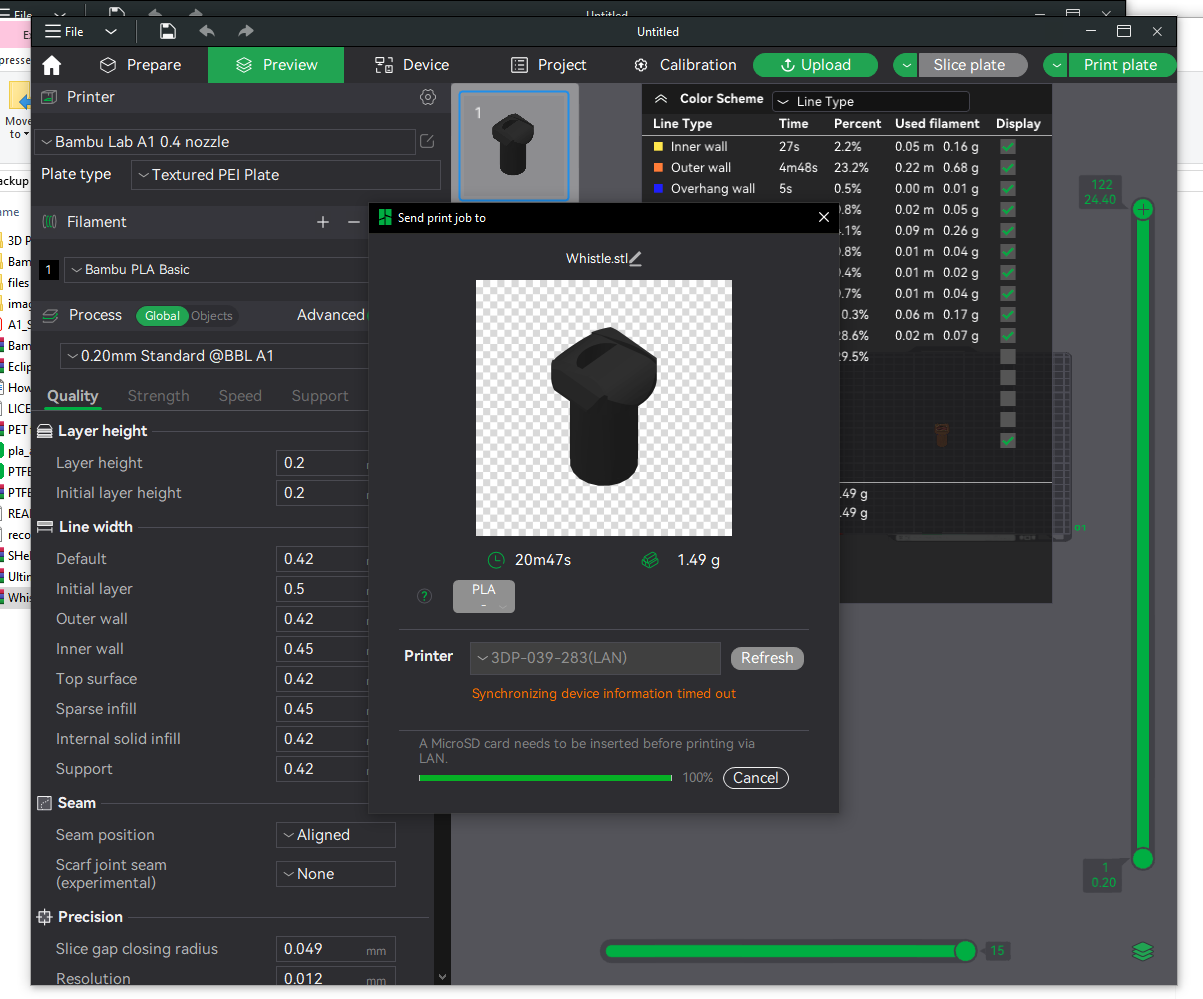The height and width of the screenshot is (999, 1203).
Task: Go to the Home screen icon
Action: click(x=52, y=66)
